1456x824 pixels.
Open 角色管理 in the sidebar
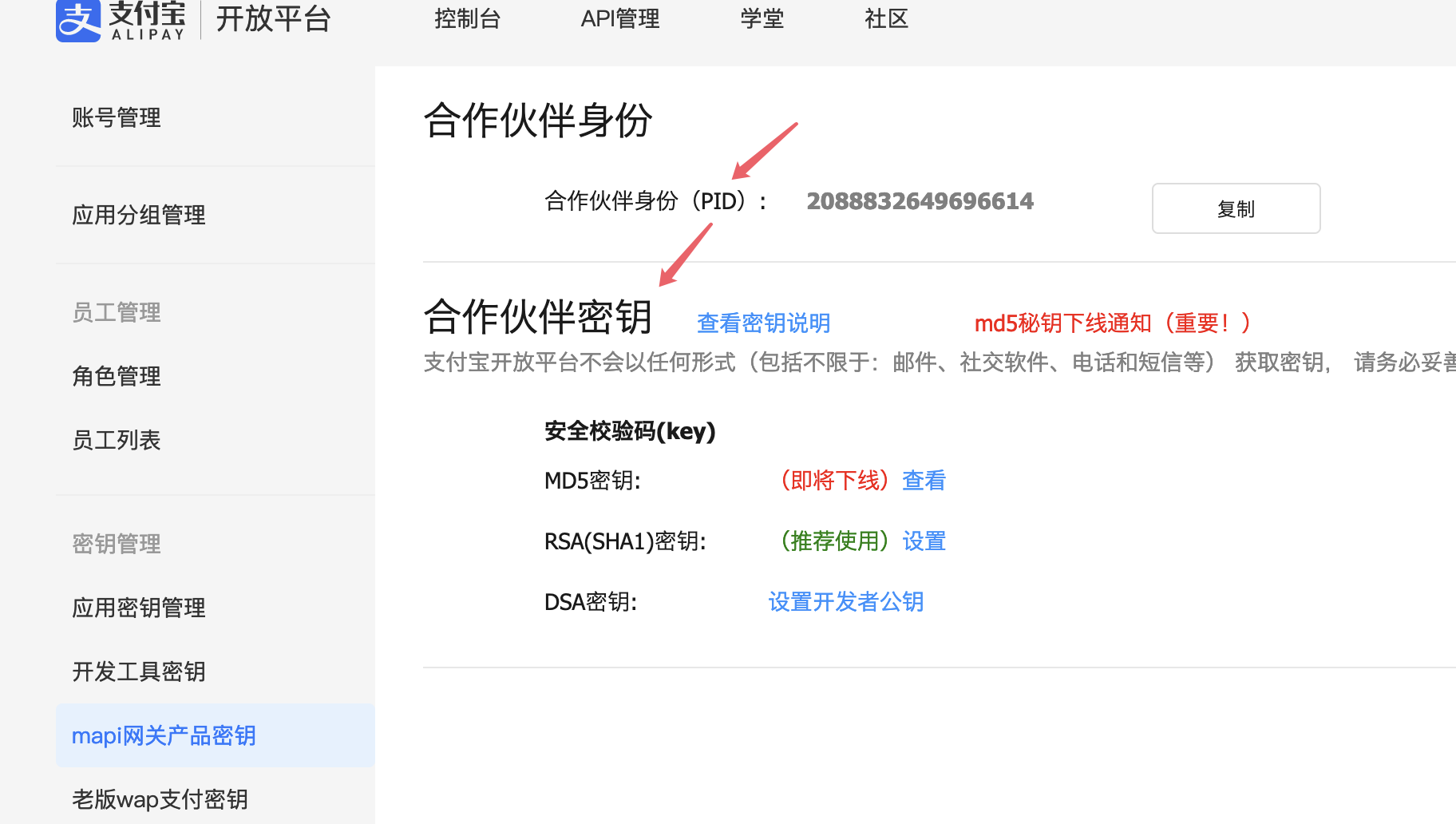tap(117, 376)
